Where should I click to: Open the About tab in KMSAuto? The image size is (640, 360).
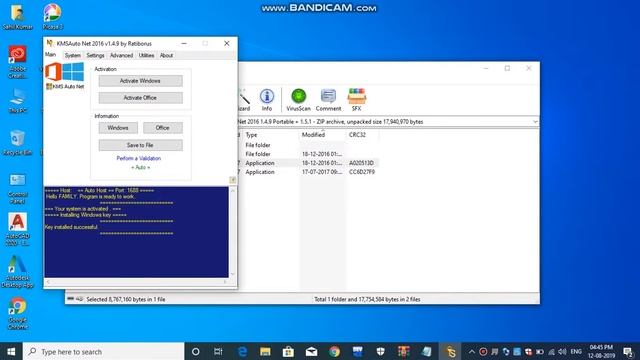pyautogui.click(x=166, y=55)
